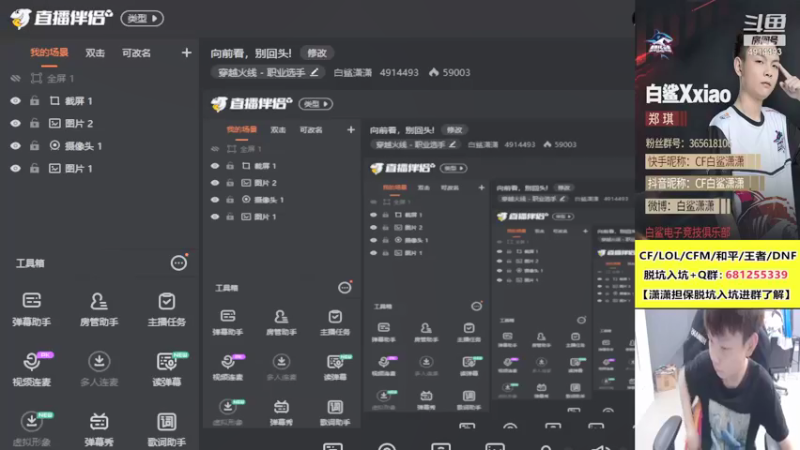Click the 工具箱 heading in the main panel
The image size is (800, 450).
point(30,263)
